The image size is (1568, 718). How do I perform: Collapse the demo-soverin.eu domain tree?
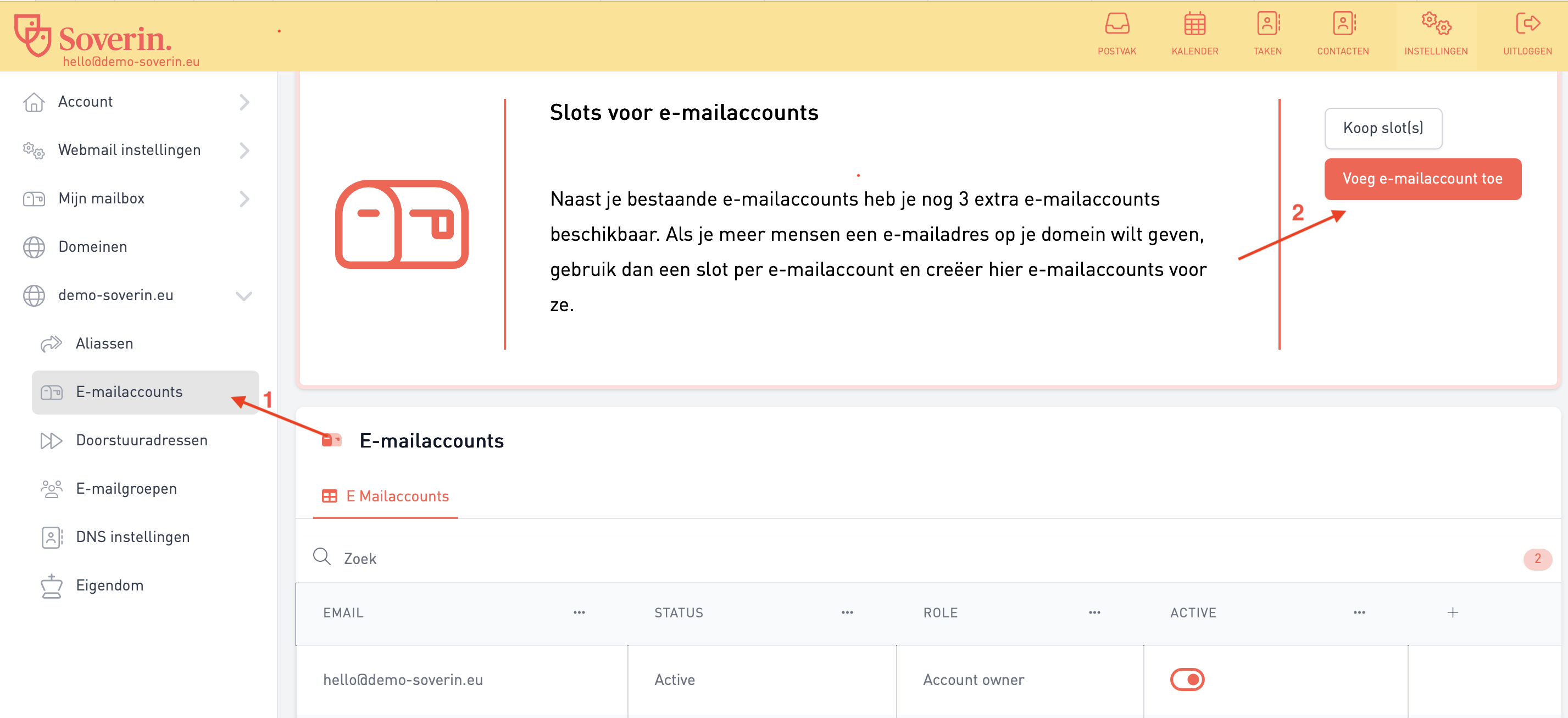(243, 296)
